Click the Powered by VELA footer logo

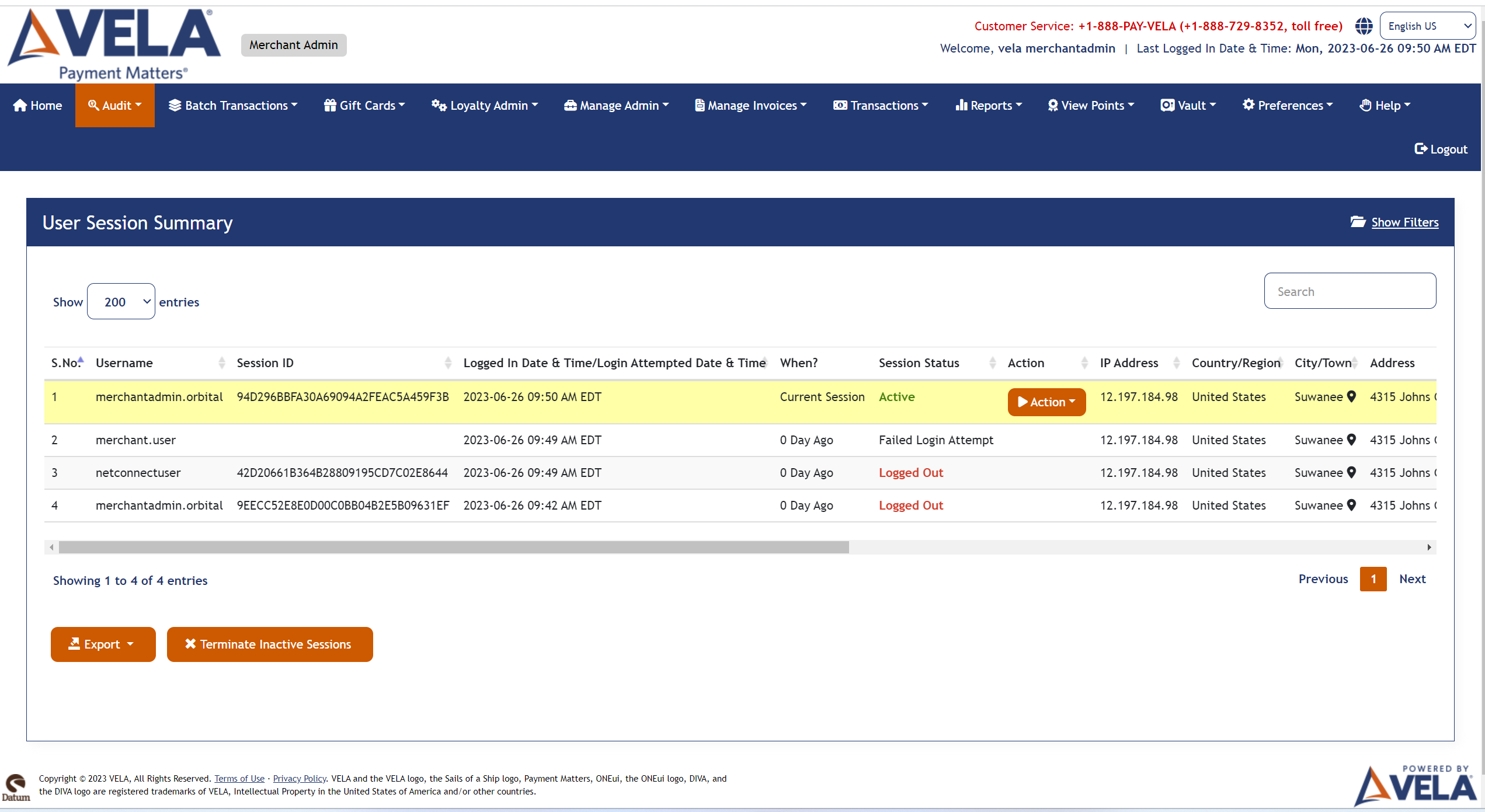tap(1415, 785)
